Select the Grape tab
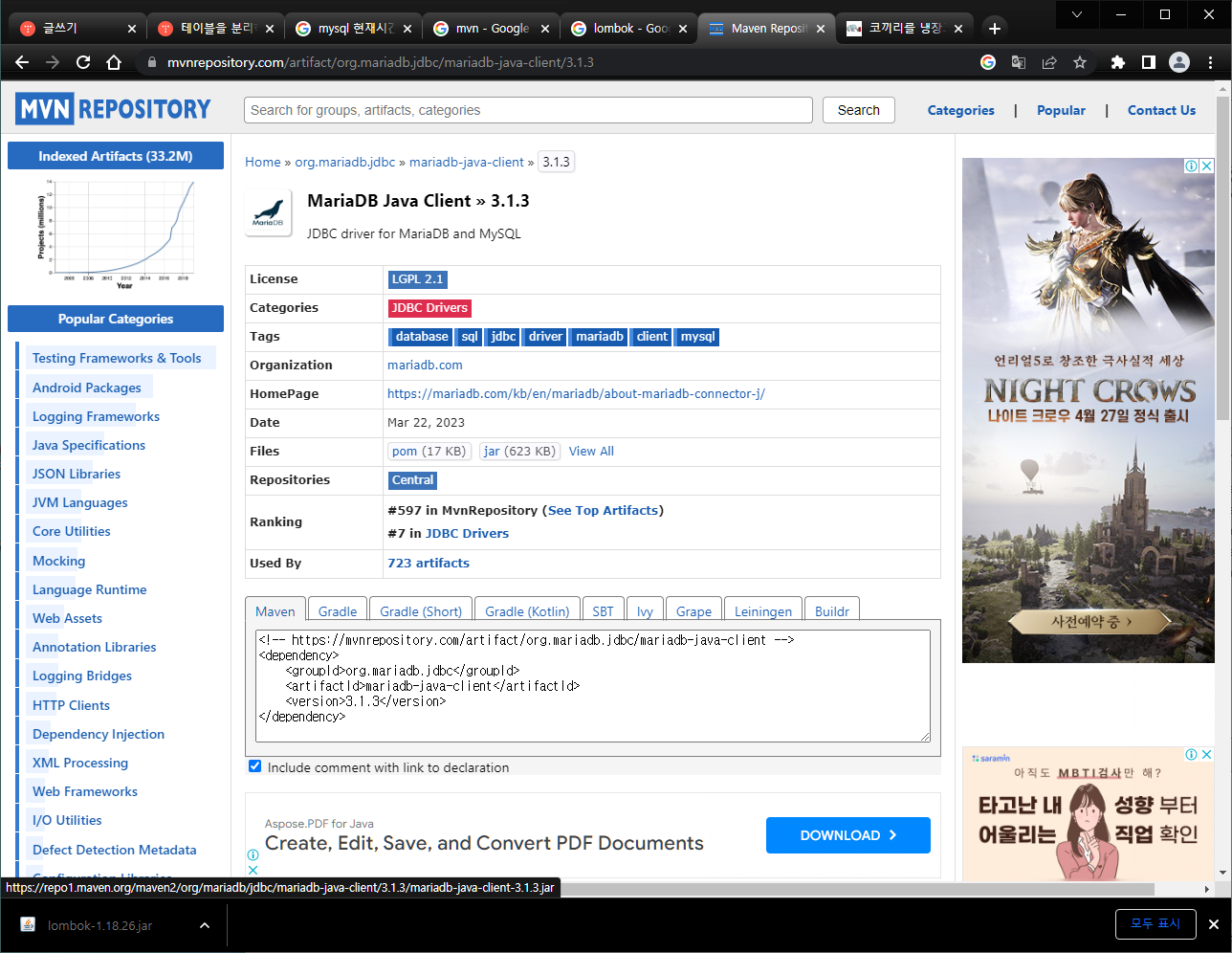 [693, 611]
